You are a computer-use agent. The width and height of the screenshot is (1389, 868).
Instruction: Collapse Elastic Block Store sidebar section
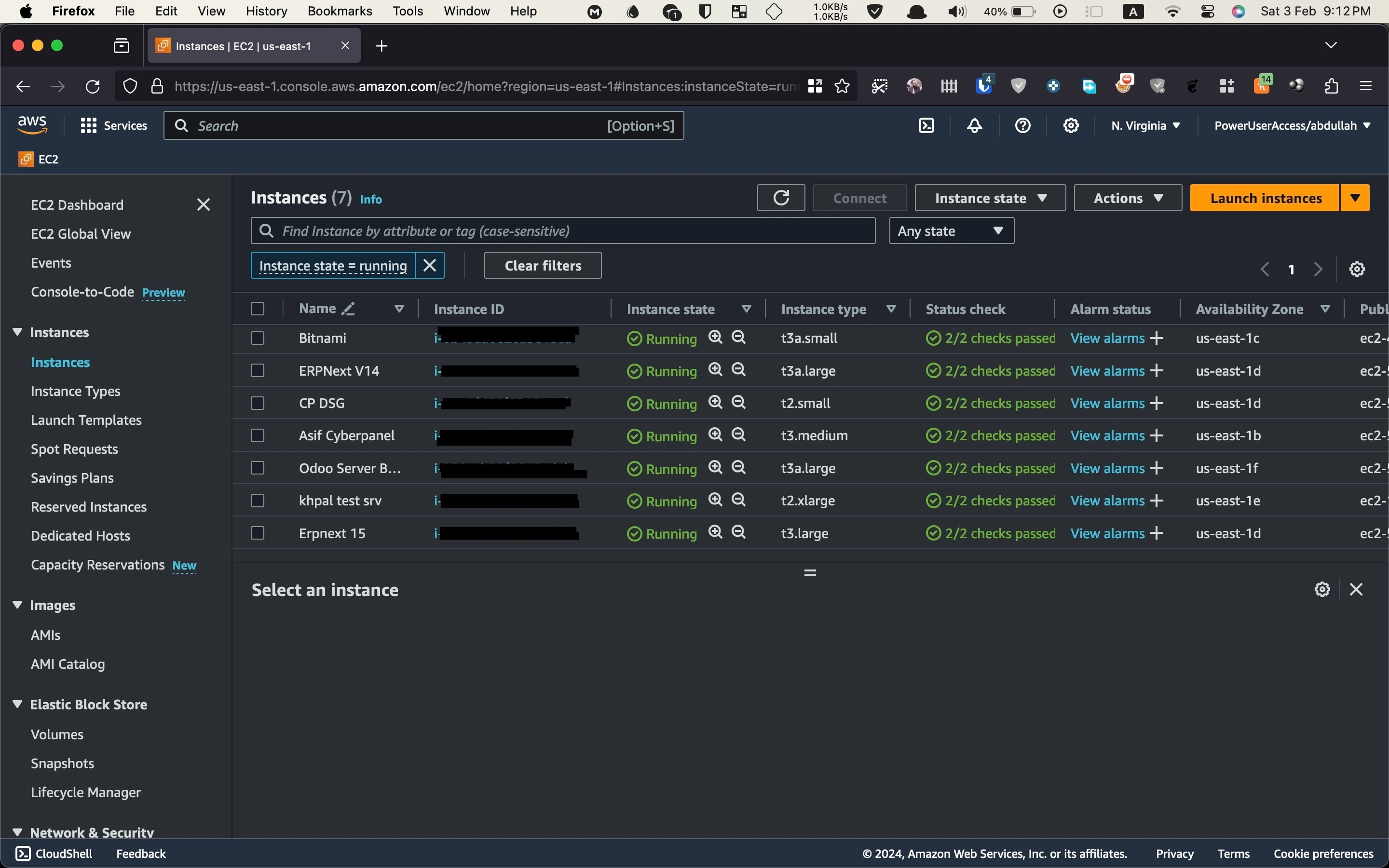pyautogui.click(x=17, y=704)
